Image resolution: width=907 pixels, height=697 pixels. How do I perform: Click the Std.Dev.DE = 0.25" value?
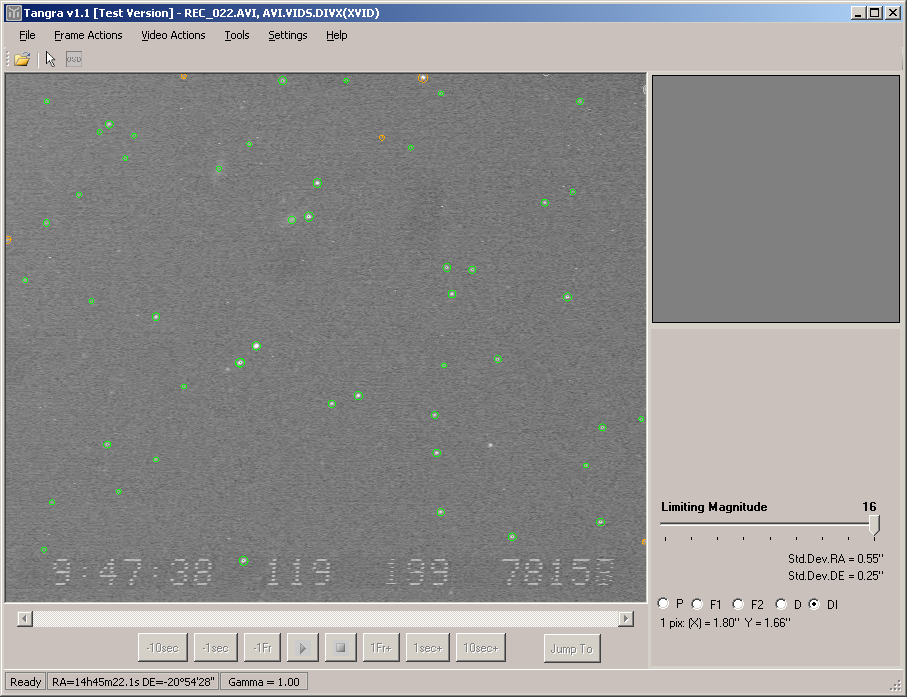point(835,576)
